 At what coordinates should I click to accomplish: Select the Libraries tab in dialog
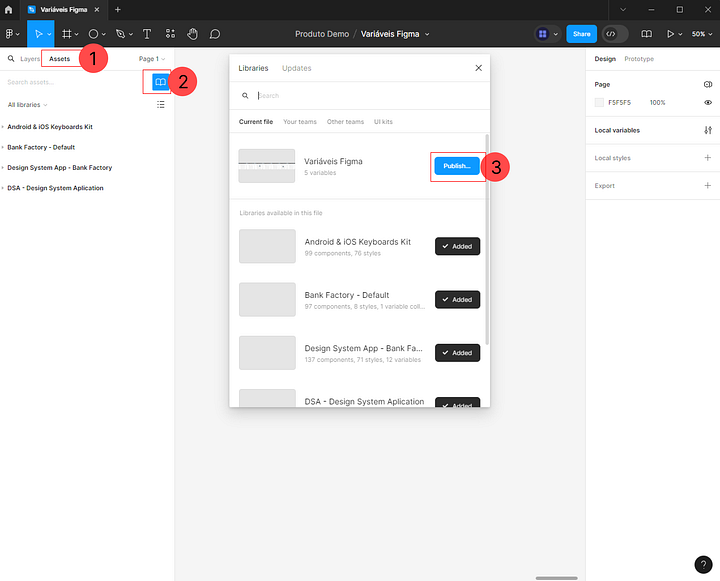253,68
